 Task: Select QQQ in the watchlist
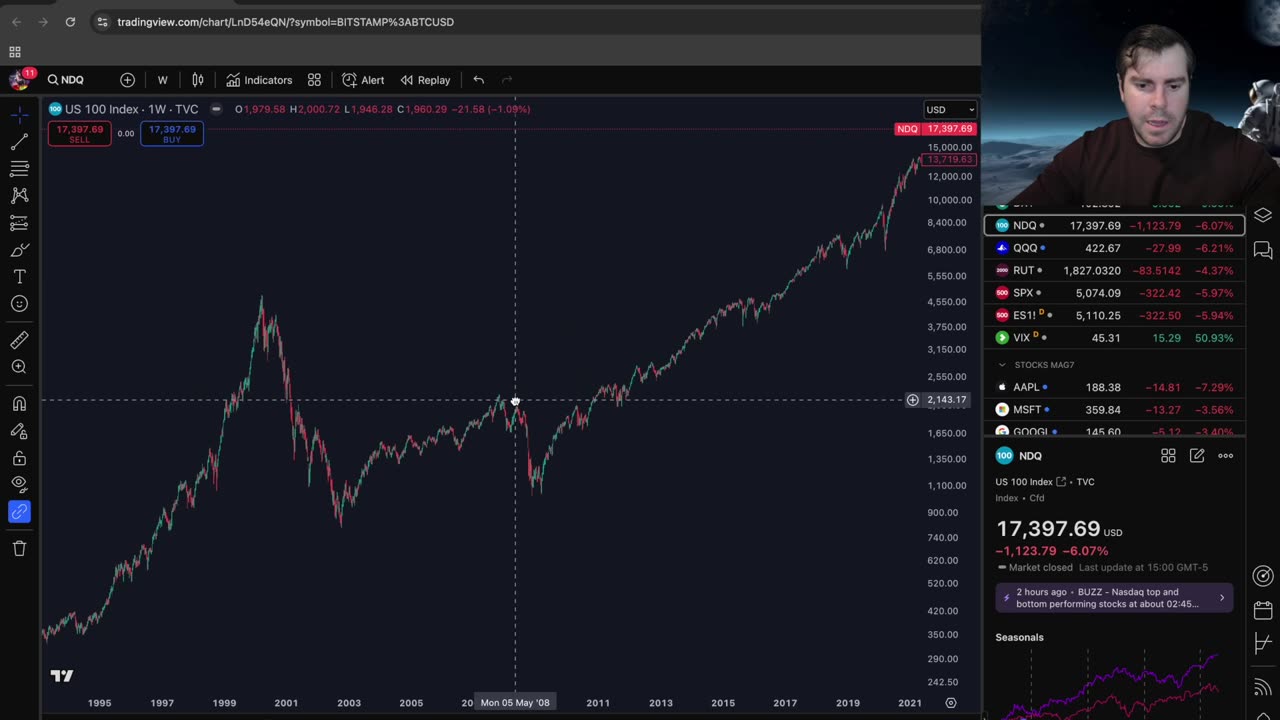click(1114, 248)
